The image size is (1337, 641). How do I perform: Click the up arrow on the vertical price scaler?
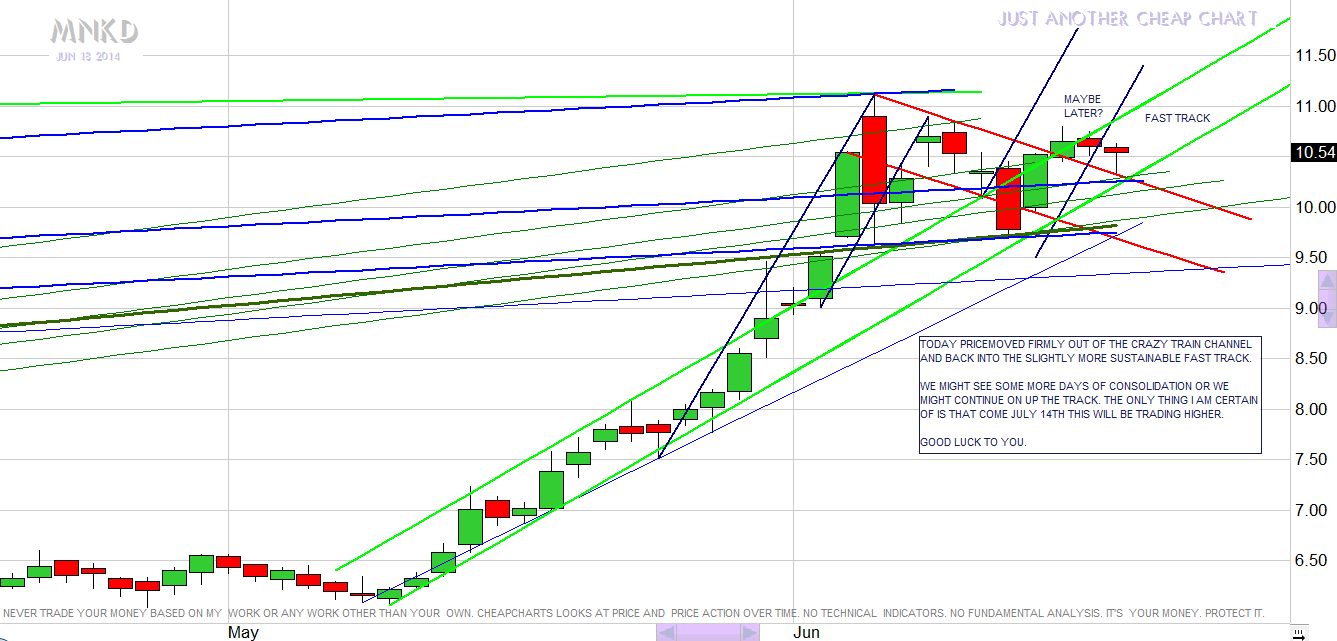(x=1328, y=281)
